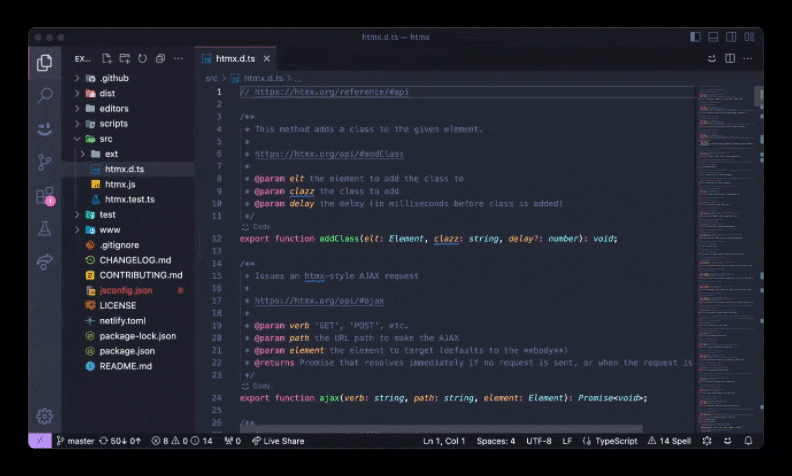Change file encoding UTF-8
Screen dimensions: 792x476
(x=538, y=441)
